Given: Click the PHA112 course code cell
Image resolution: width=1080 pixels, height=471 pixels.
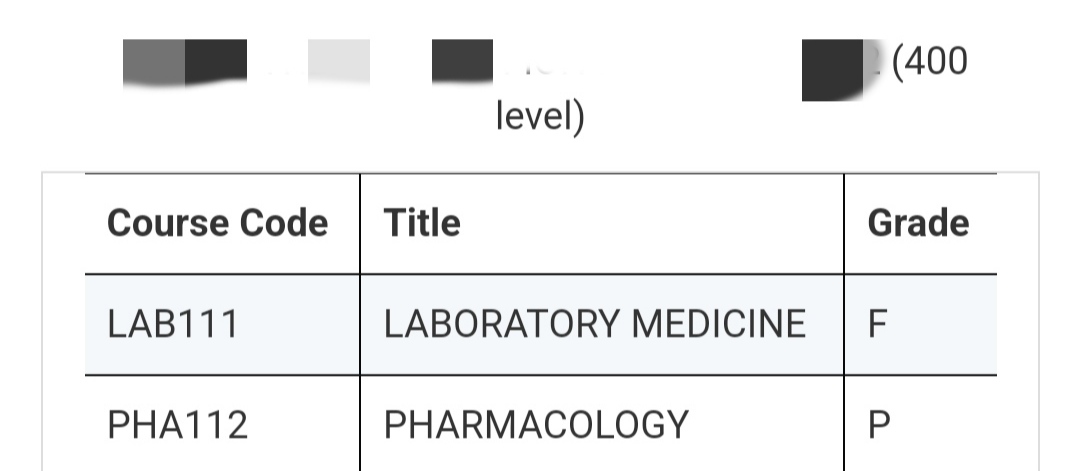Looking at the screenshot, I should coord(177,425).
